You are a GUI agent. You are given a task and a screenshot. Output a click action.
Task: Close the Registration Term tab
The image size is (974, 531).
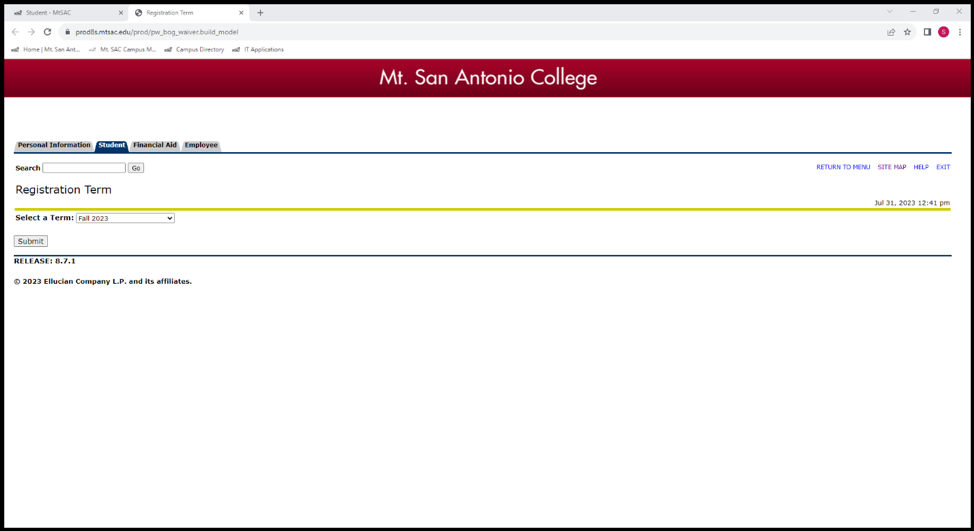tap(241, 12)
